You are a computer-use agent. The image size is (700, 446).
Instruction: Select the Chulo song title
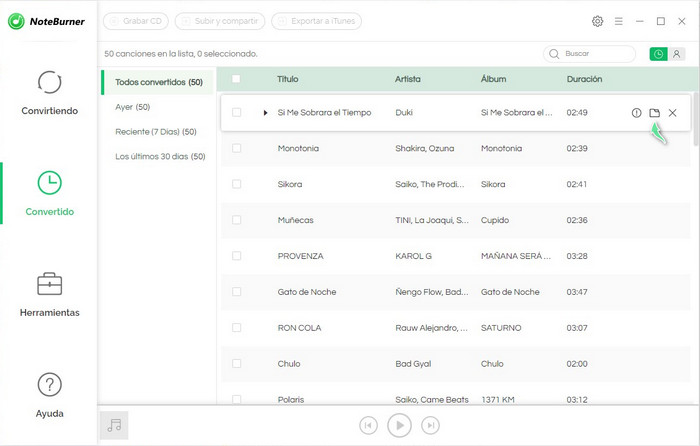tap(289, 363)
